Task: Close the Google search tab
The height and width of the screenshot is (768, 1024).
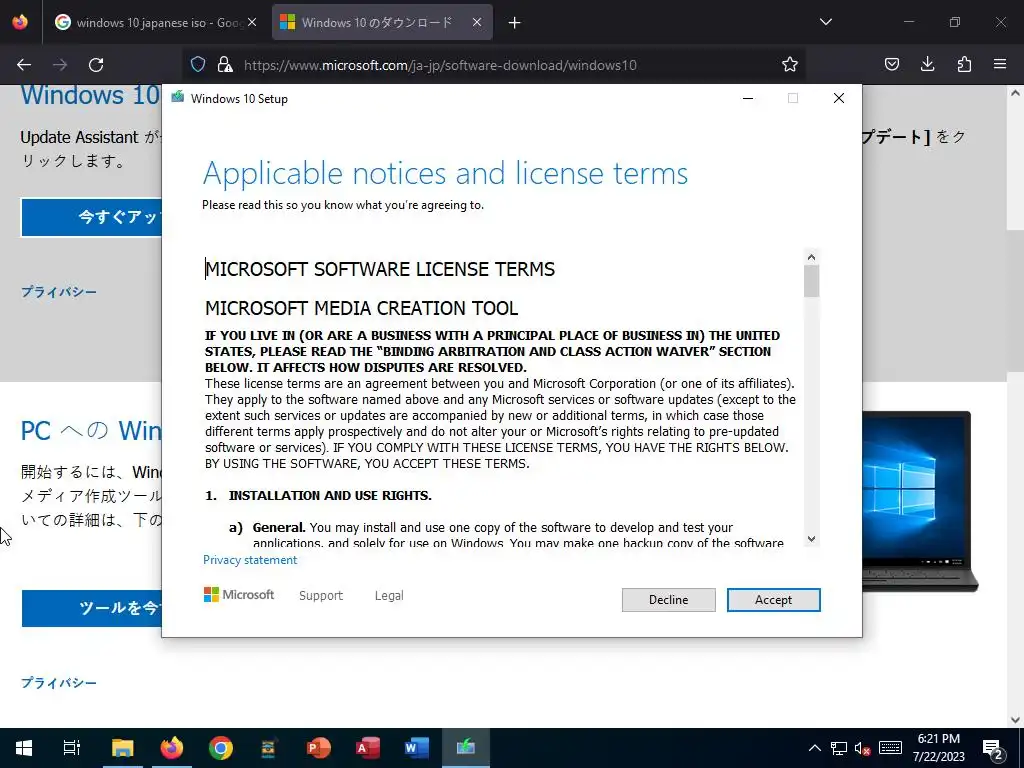Action: 252,23
